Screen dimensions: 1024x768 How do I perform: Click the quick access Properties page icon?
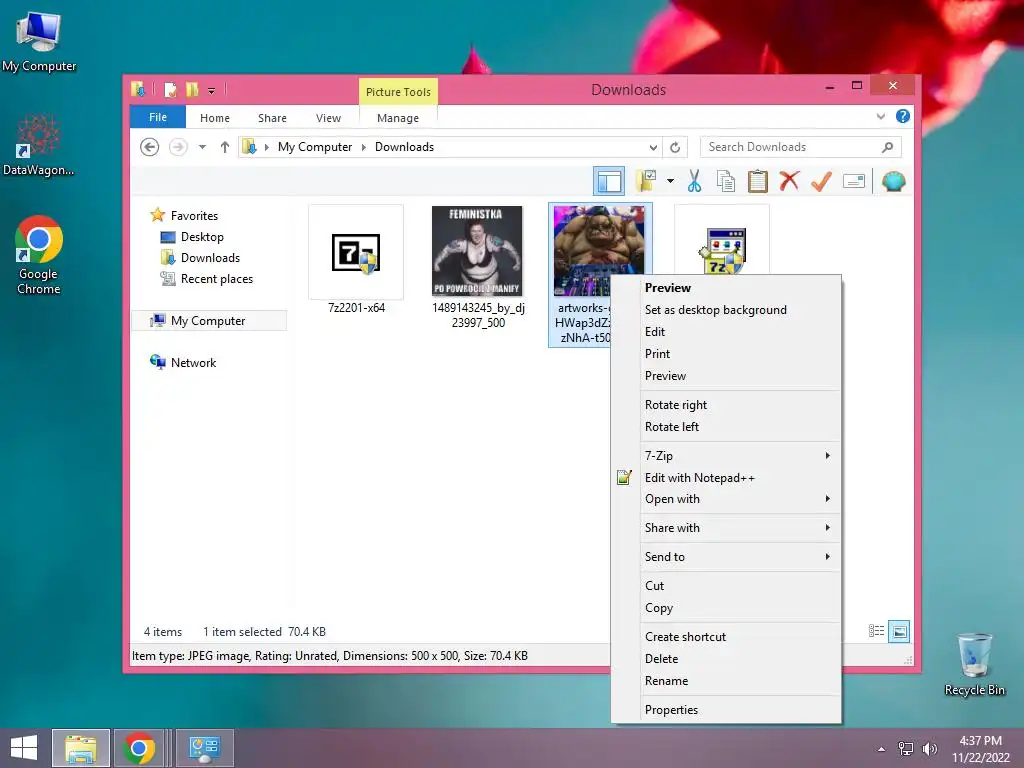[x=170, y=89]
